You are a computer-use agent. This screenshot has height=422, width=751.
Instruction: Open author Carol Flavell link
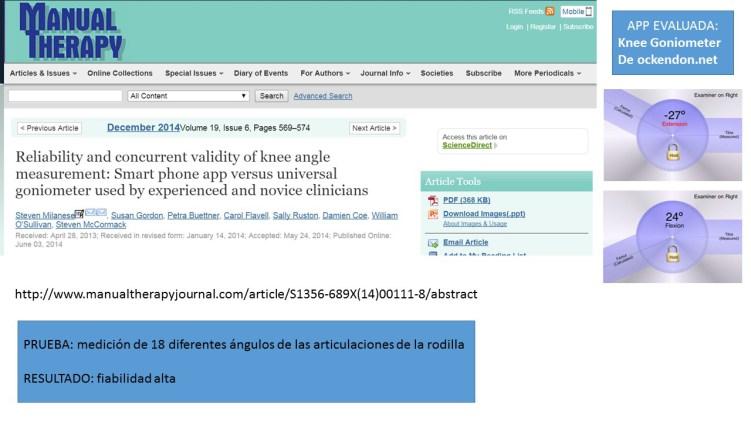point(246,216)
